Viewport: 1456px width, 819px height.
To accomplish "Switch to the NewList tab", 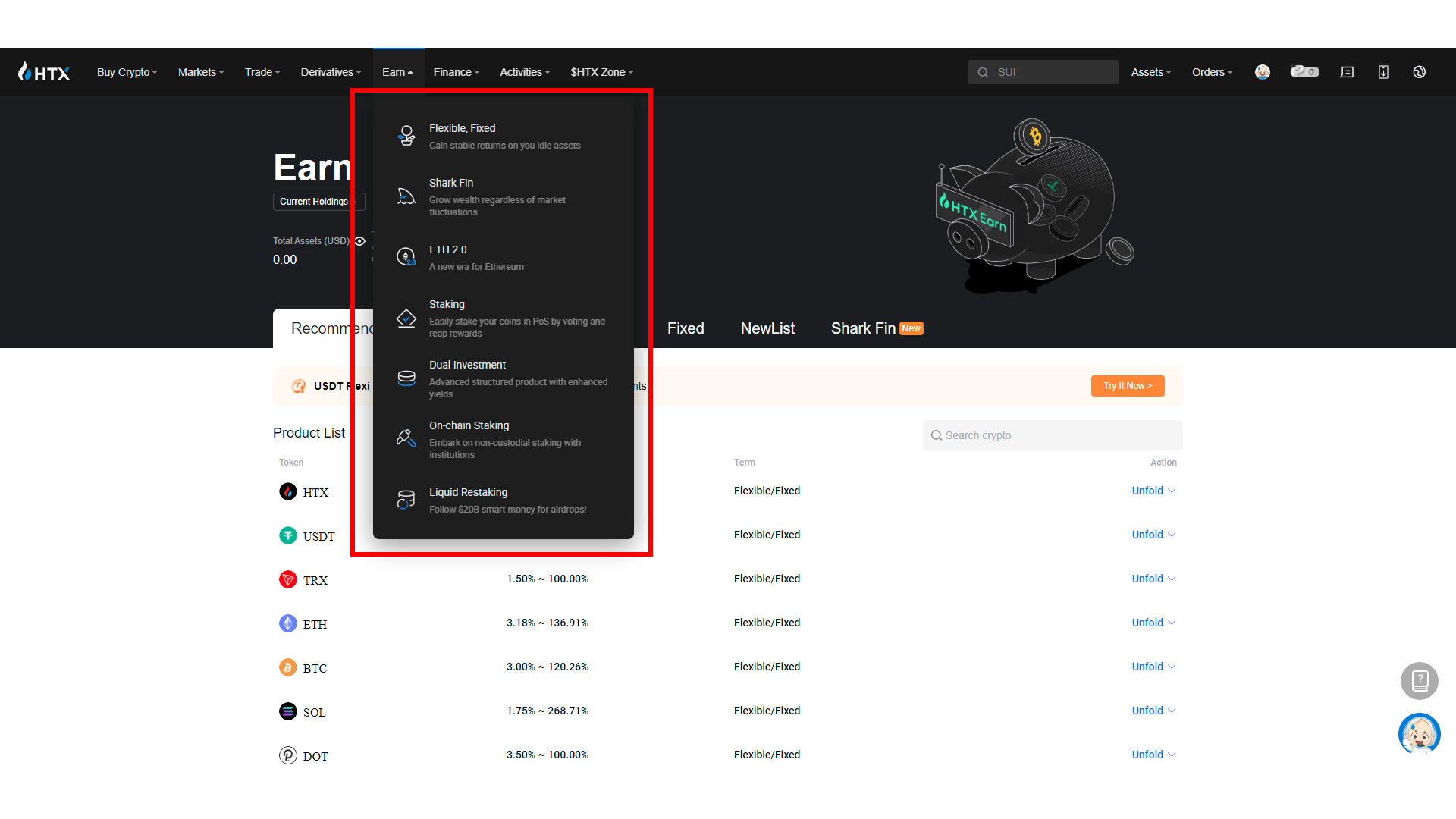I will [767, 328].
